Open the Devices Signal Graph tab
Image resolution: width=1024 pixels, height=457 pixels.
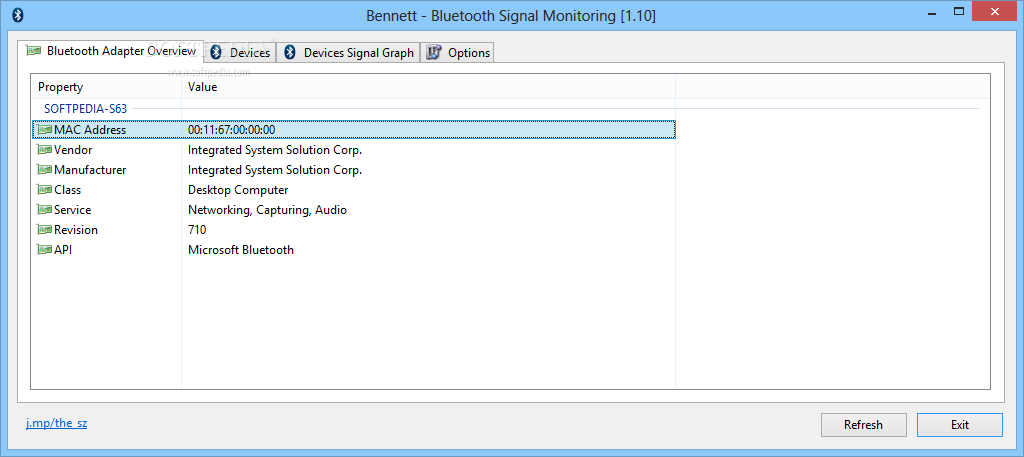click(349, 53)
